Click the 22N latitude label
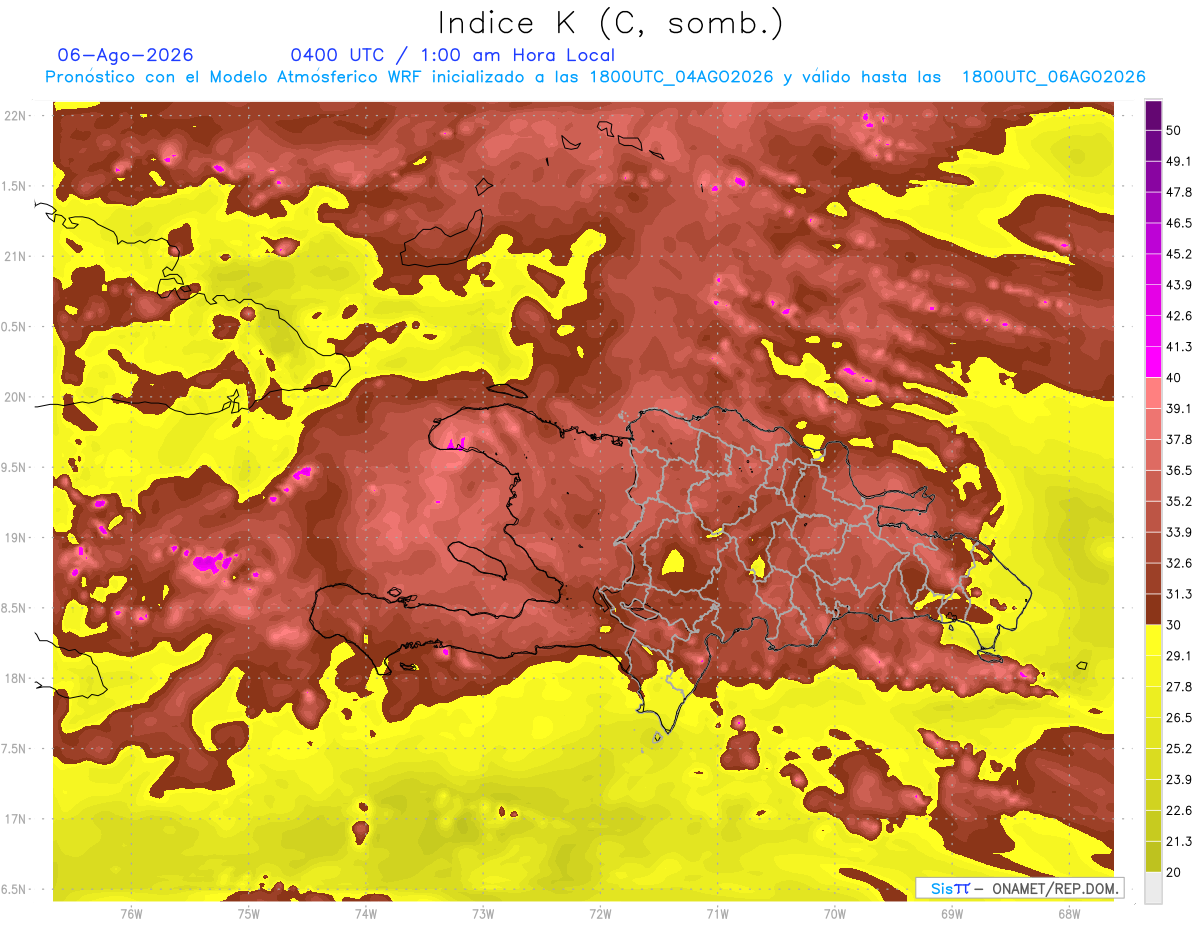This screenshot has width=1200, height=927. coord(15,115)
